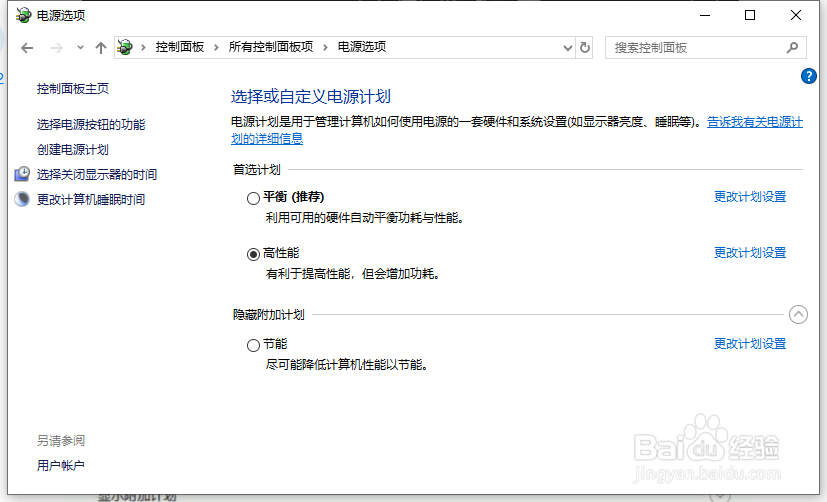Click 电源选项 in the breadcrumb
The image size is (827, 502).
tap(362, 47)
